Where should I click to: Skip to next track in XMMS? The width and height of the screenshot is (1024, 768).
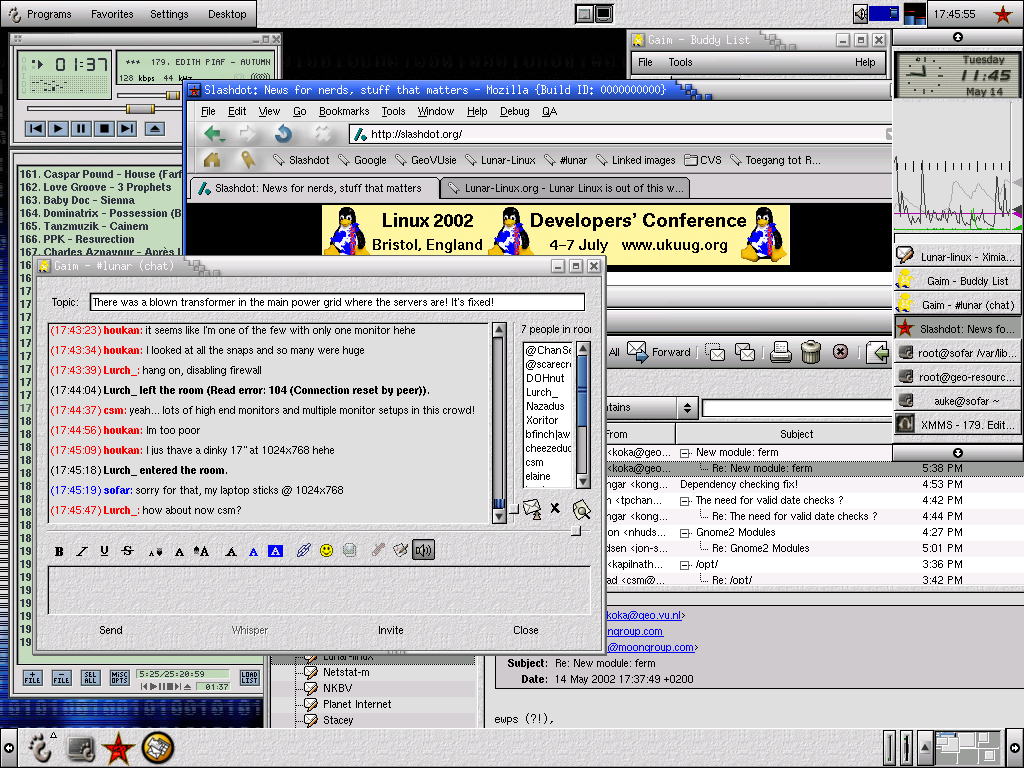point(127,128)
